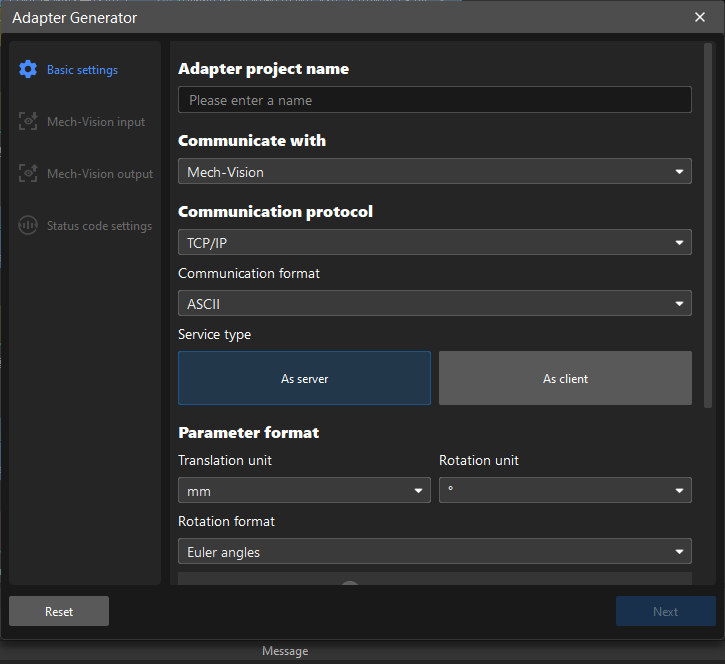The image size is (725, 664).
Task: Click the Basic settings gear icon
Action: click(28, 70)
